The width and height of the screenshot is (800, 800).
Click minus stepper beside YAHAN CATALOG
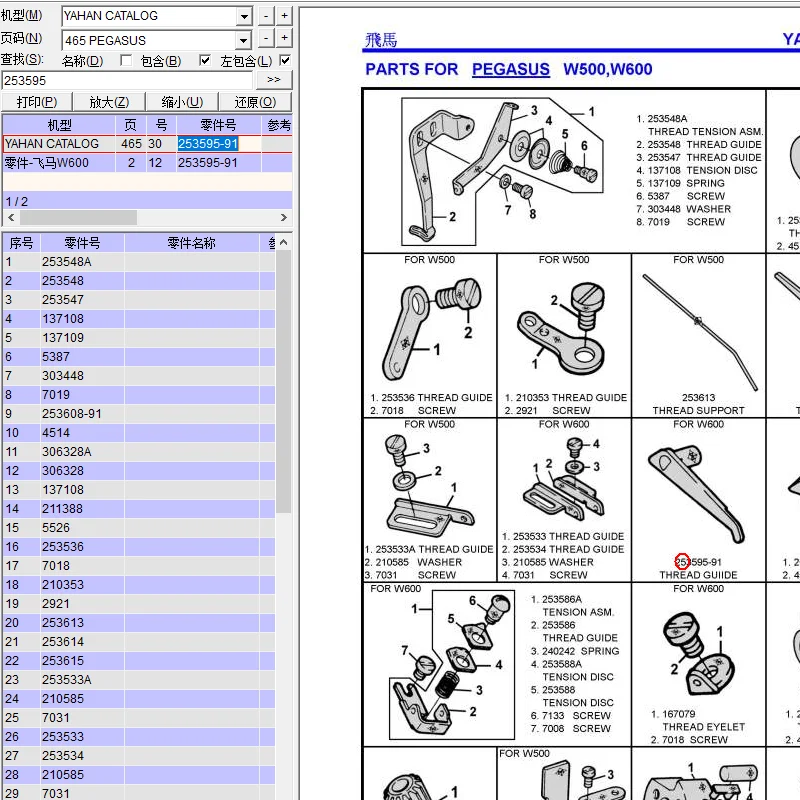tap(266, 16)
